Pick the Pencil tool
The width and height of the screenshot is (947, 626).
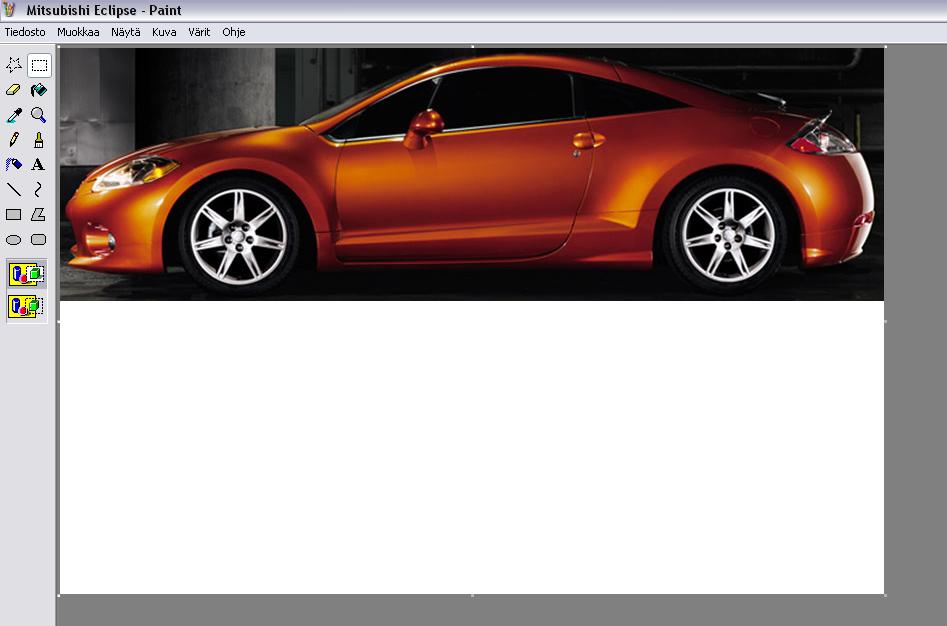click(x=14, y=140)
